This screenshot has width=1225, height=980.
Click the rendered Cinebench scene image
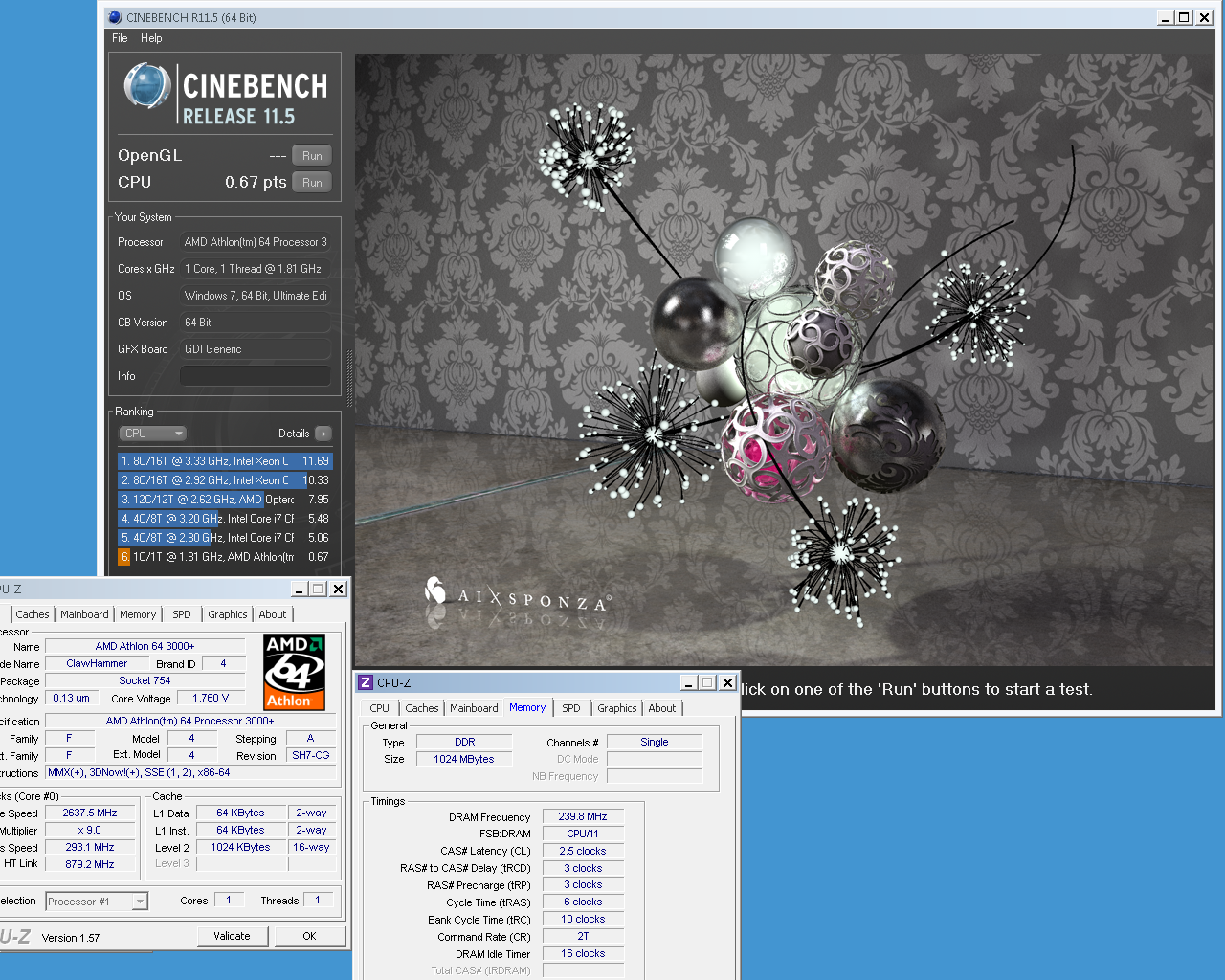(784, 359)
